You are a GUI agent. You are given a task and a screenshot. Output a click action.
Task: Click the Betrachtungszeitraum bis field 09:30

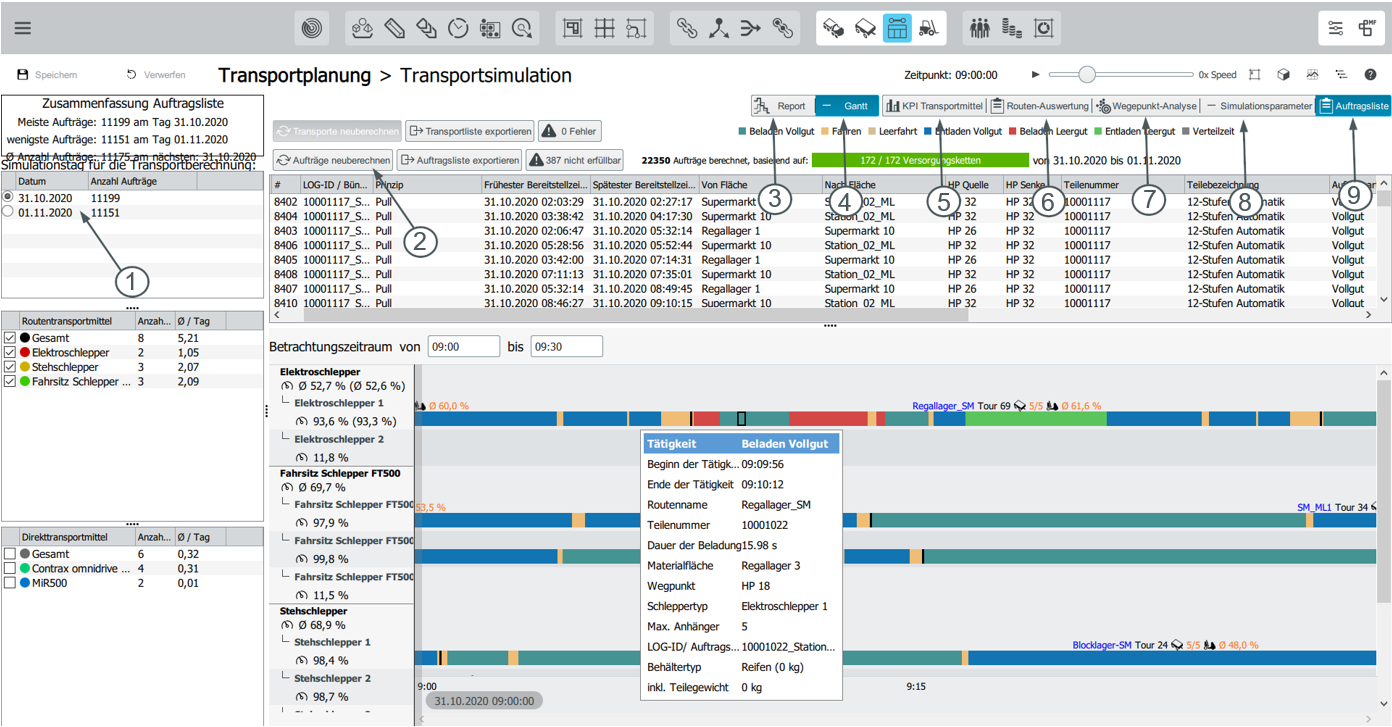coord(566,346)
